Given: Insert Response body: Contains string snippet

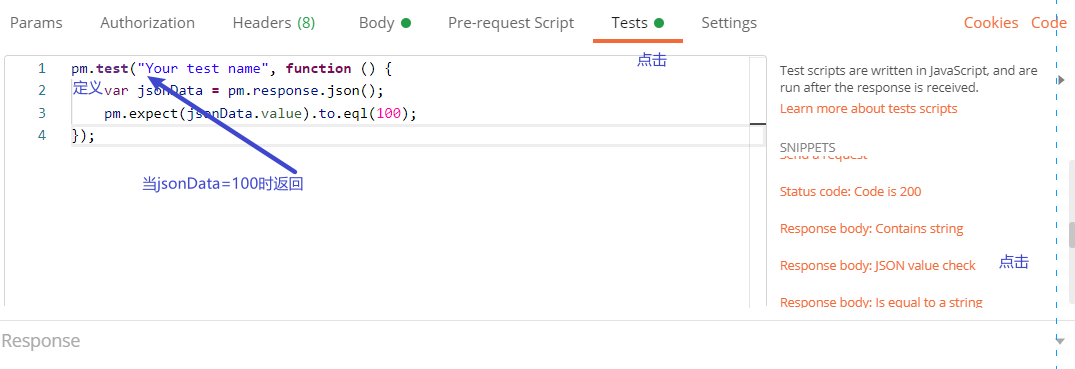Looking at the screenshot, I should coord(871,228).
